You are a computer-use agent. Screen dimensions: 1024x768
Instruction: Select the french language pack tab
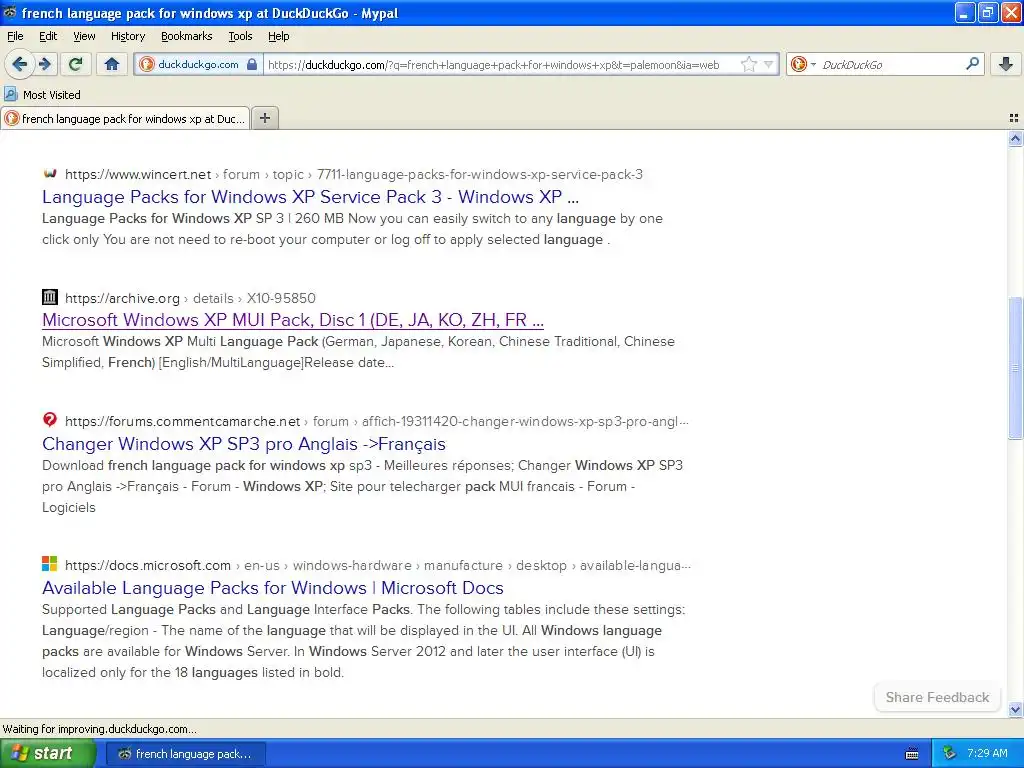tap(125, 118)
